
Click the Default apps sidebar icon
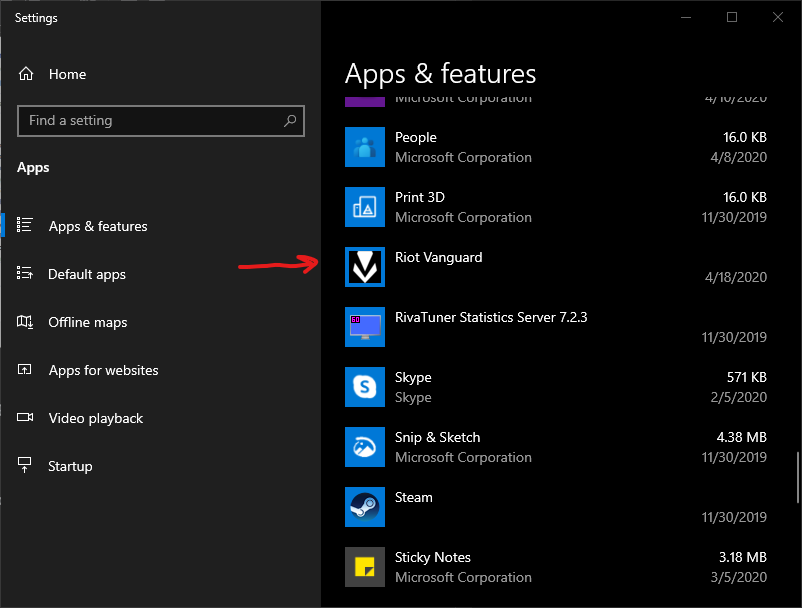(25, 273)
